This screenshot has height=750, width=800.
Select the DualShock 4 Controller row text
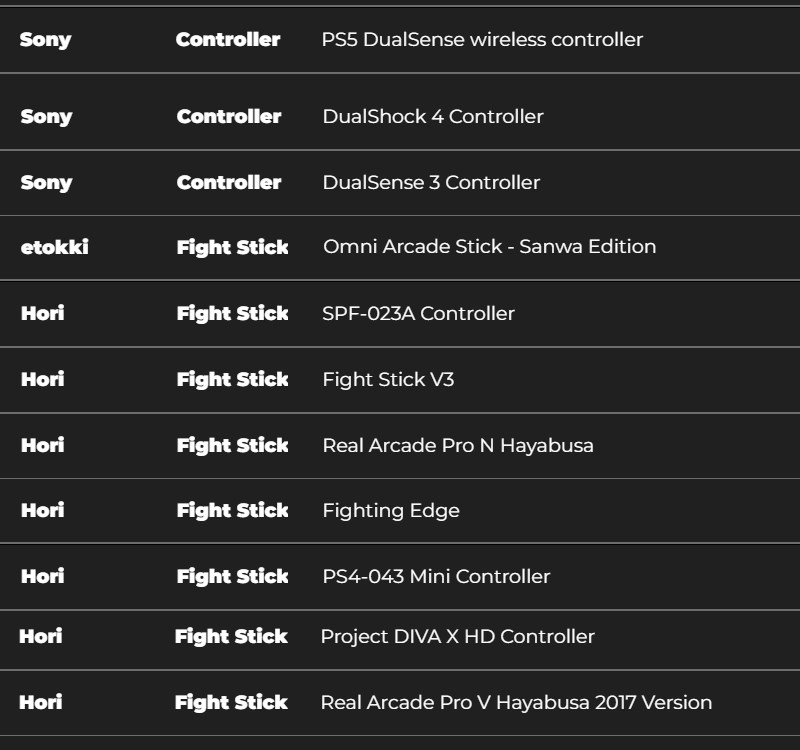coord(432,116)
